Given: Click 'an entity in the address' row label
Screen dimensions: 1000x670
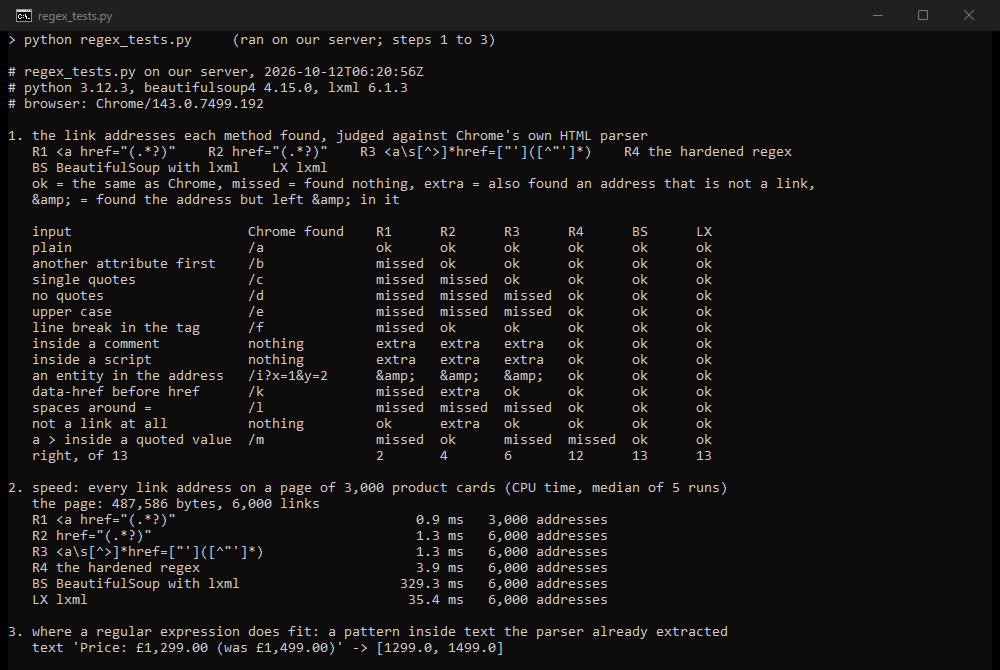Looking at the screenshot, I should click(128, 375).
